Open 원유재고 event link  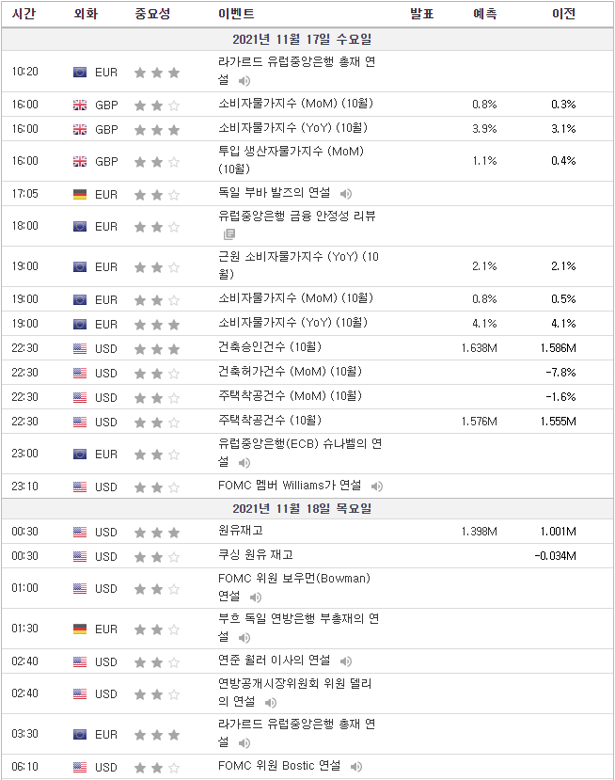(240, 530)
